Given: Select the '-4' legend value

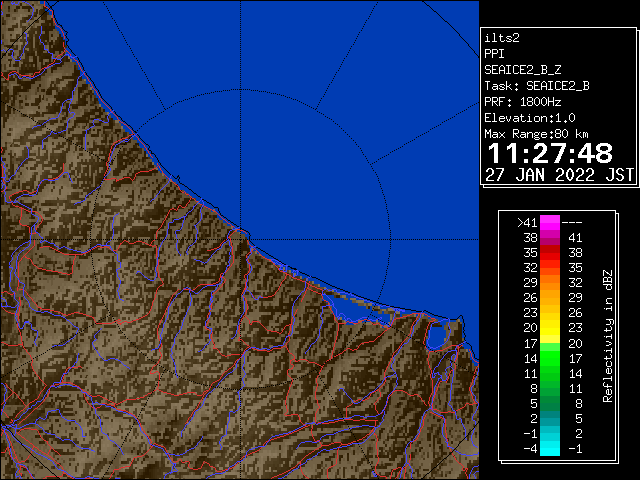Looking at the screenshot, I should pyautogui.click(x=530, y=449).
